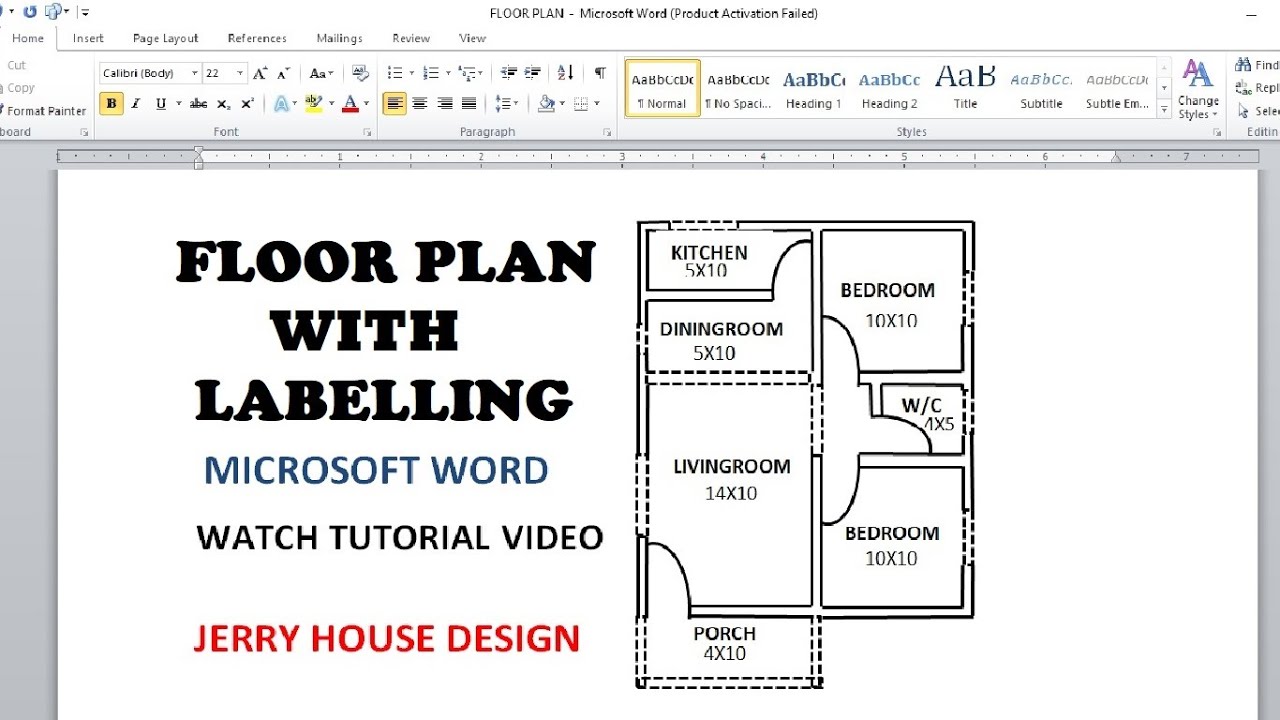Click the Shading paint bucket icon

tap(546, 103)
